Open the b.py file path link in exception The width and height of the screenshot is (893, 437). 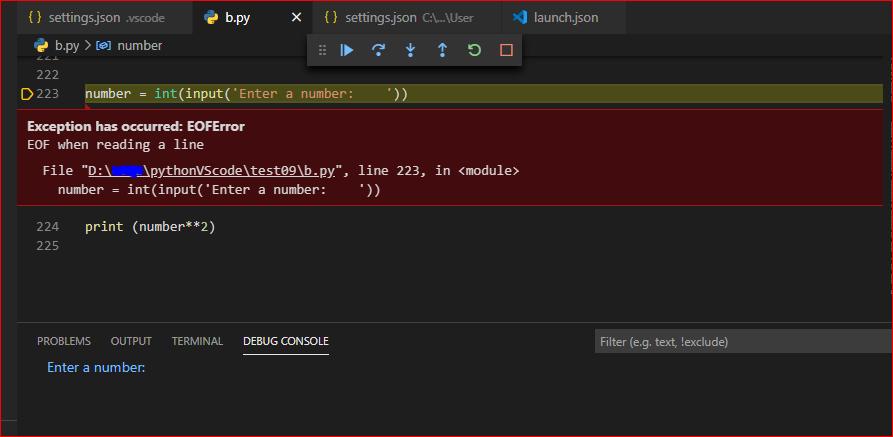tap(212, 170)
